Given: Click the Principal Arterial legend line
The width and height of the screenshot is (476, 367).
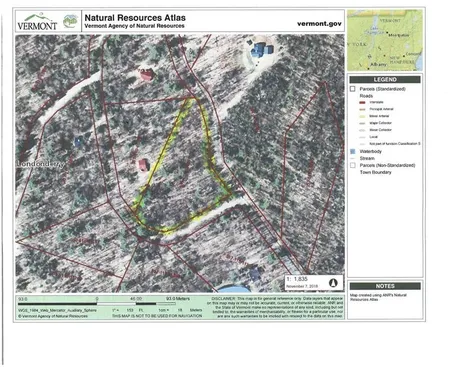Looking at the screenshot, I should 363,109.
